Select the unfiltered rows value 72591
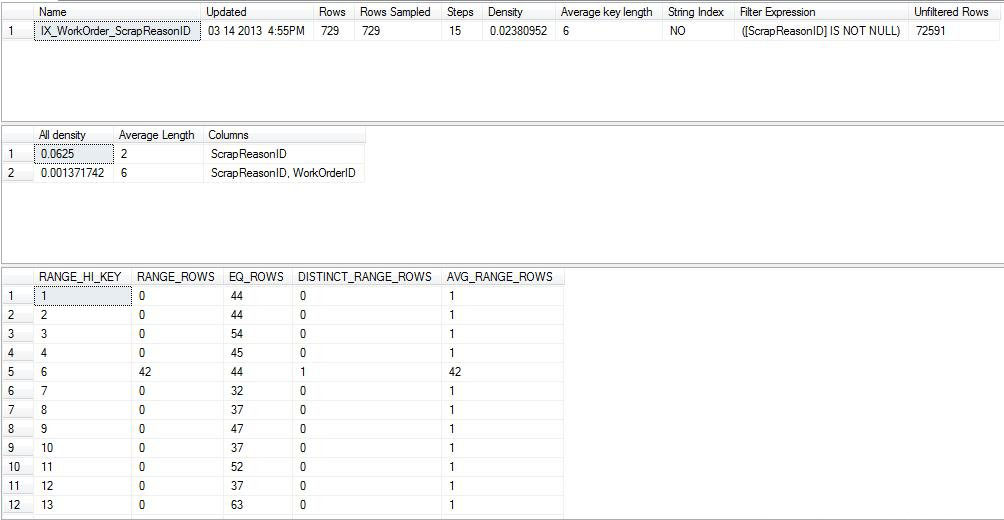Image resolution: width=1004 pixels, height=520 pixels. tap(954, 31)
